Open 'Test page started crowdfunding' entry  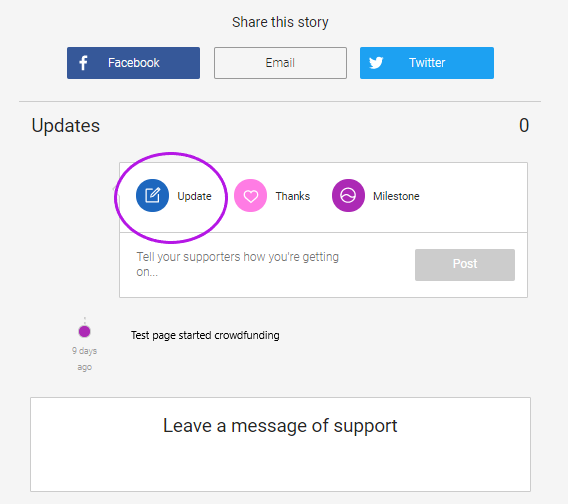tap(205, 335)
